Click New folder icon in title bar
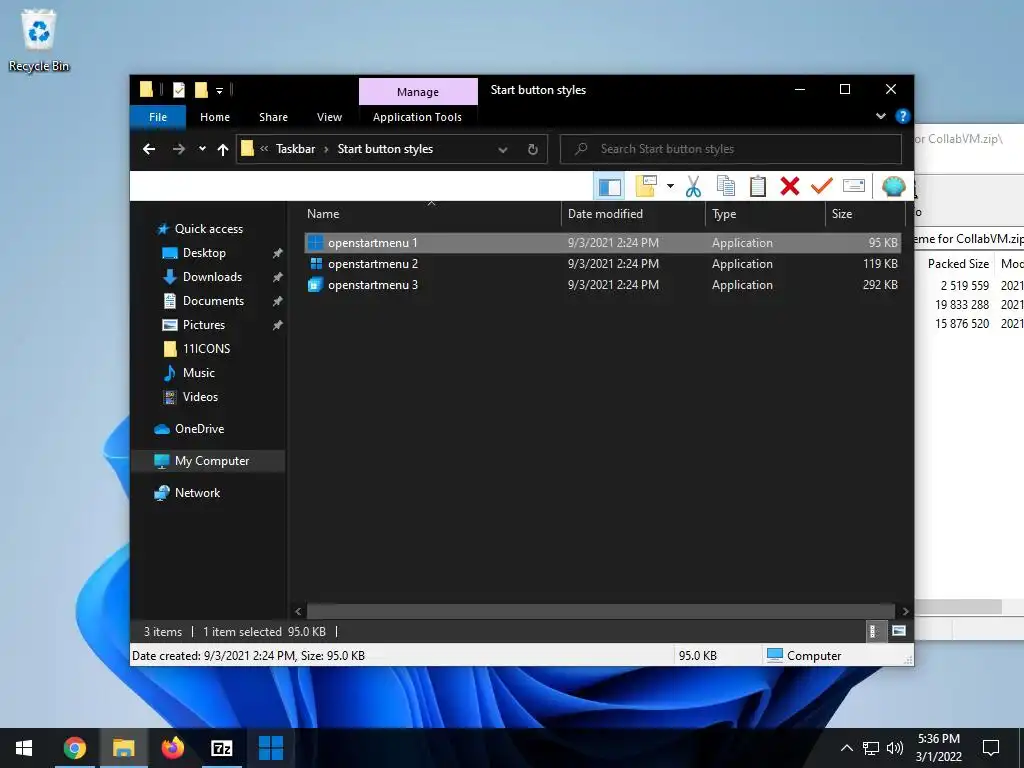 click(201, 90)
